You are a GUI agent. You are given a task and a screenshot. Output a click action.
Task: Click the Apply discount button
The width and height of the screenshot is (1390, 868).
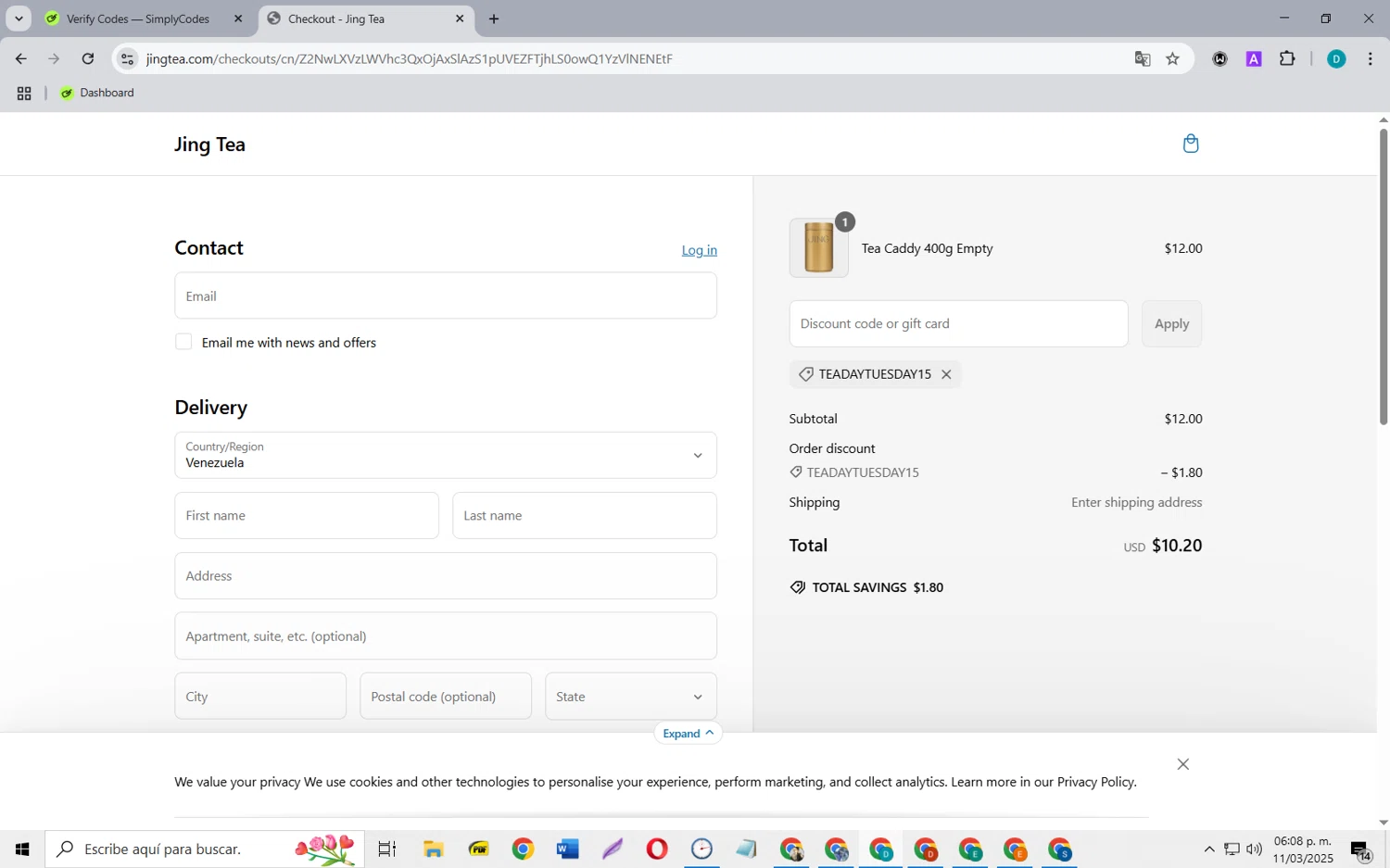pyautogui.click(x=1171, y=323)
